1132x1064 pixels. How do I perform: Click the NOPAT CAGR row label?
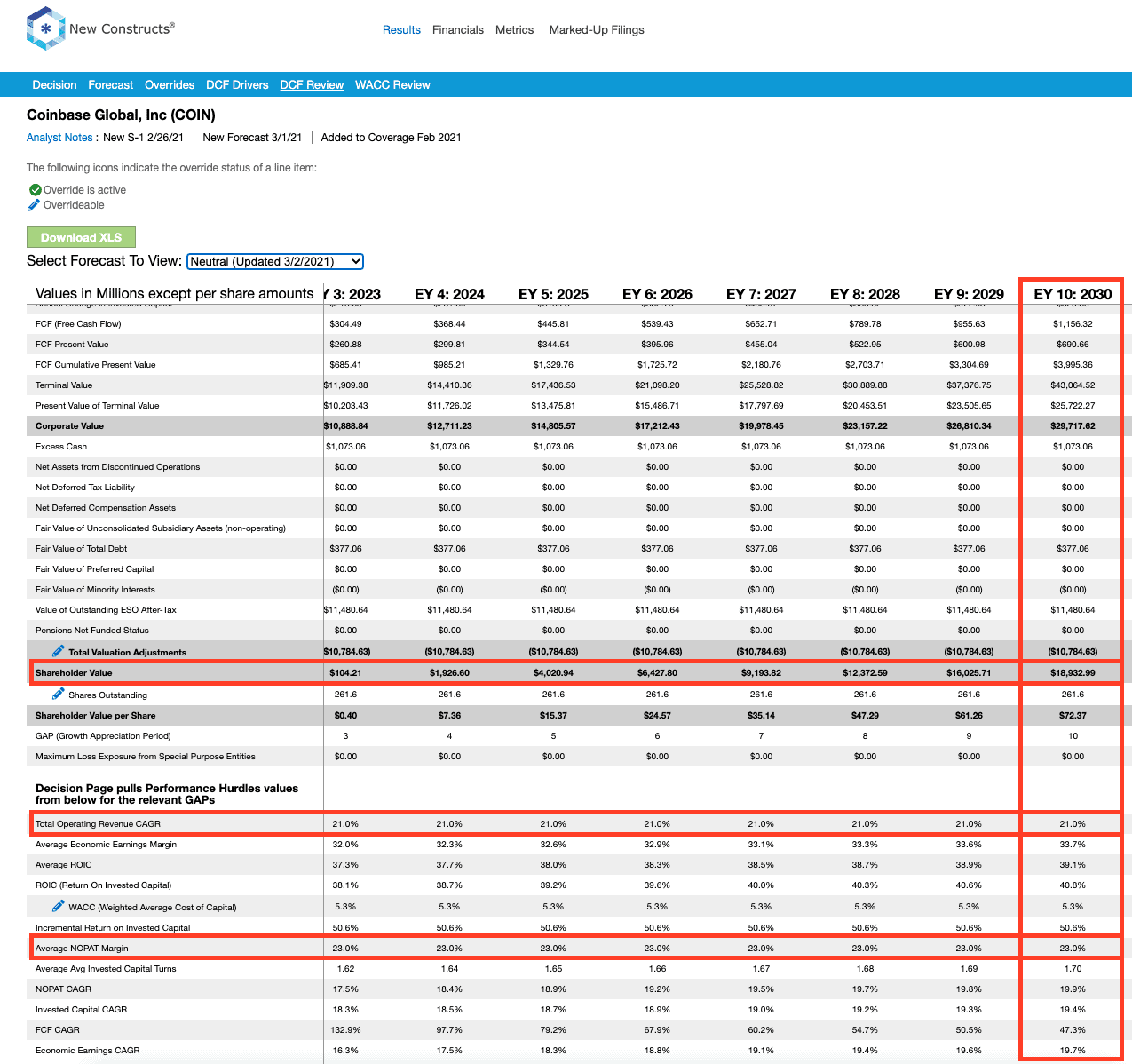[63, 989]
